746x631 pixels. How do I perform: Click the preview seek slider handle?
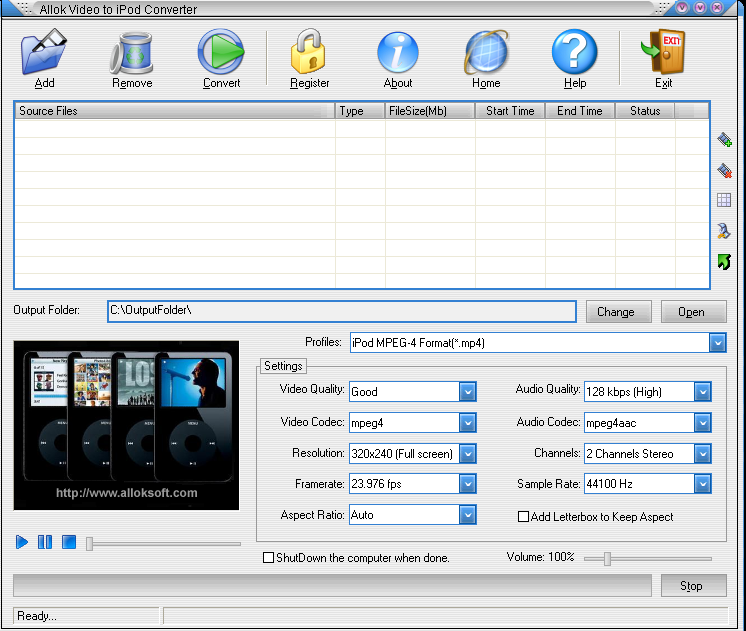89,543
